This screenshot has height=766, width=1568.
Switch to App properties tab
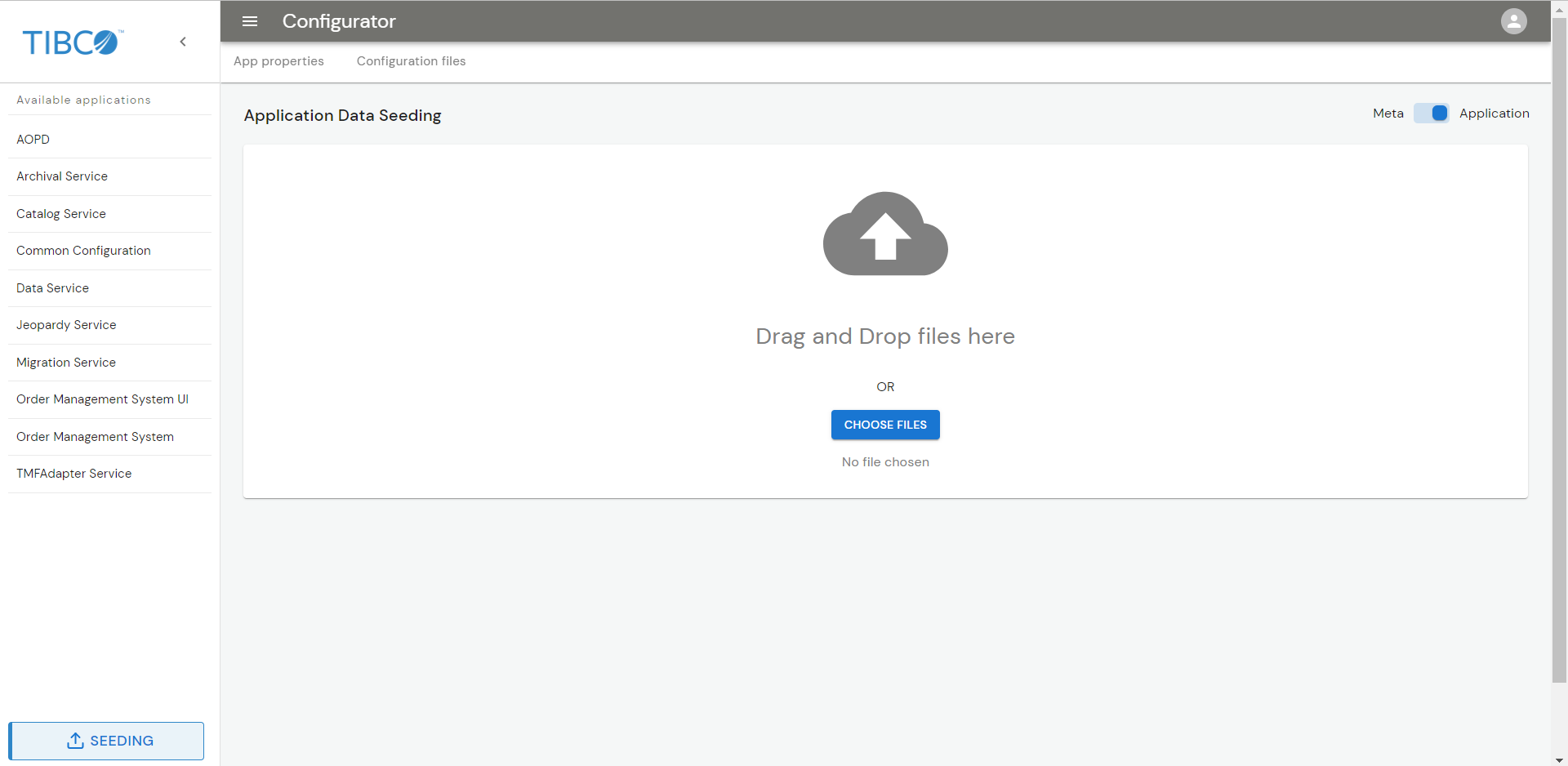click(278, 61)
